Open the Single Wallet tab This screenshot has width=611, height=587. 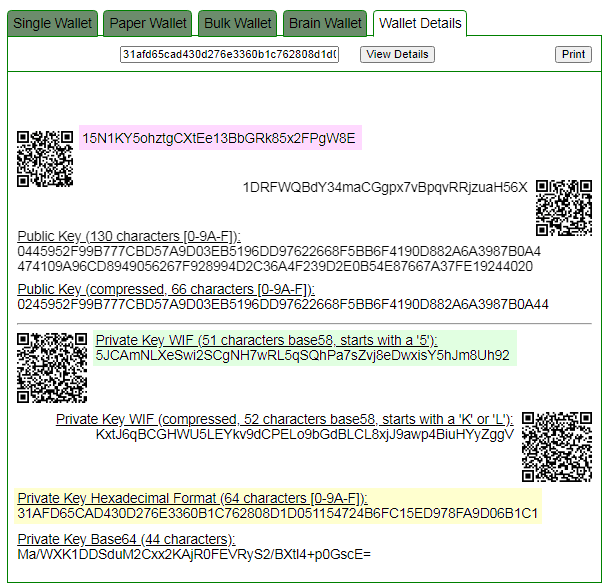click(52, 23)
